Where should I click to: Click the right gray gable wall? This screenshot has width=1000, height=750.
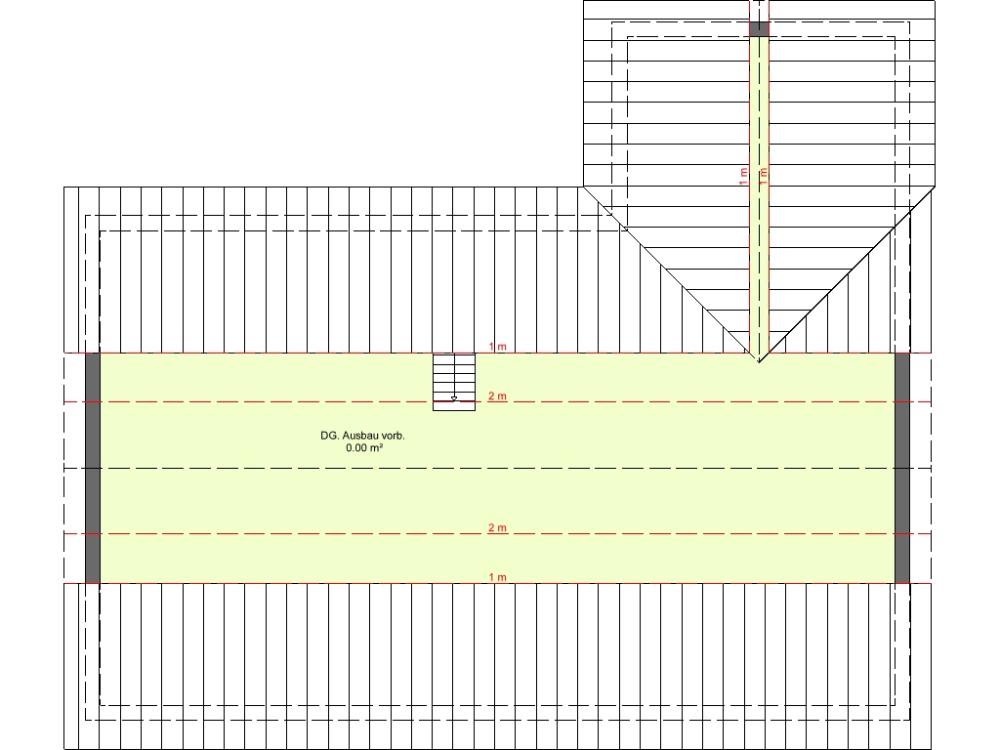(902, 467)
